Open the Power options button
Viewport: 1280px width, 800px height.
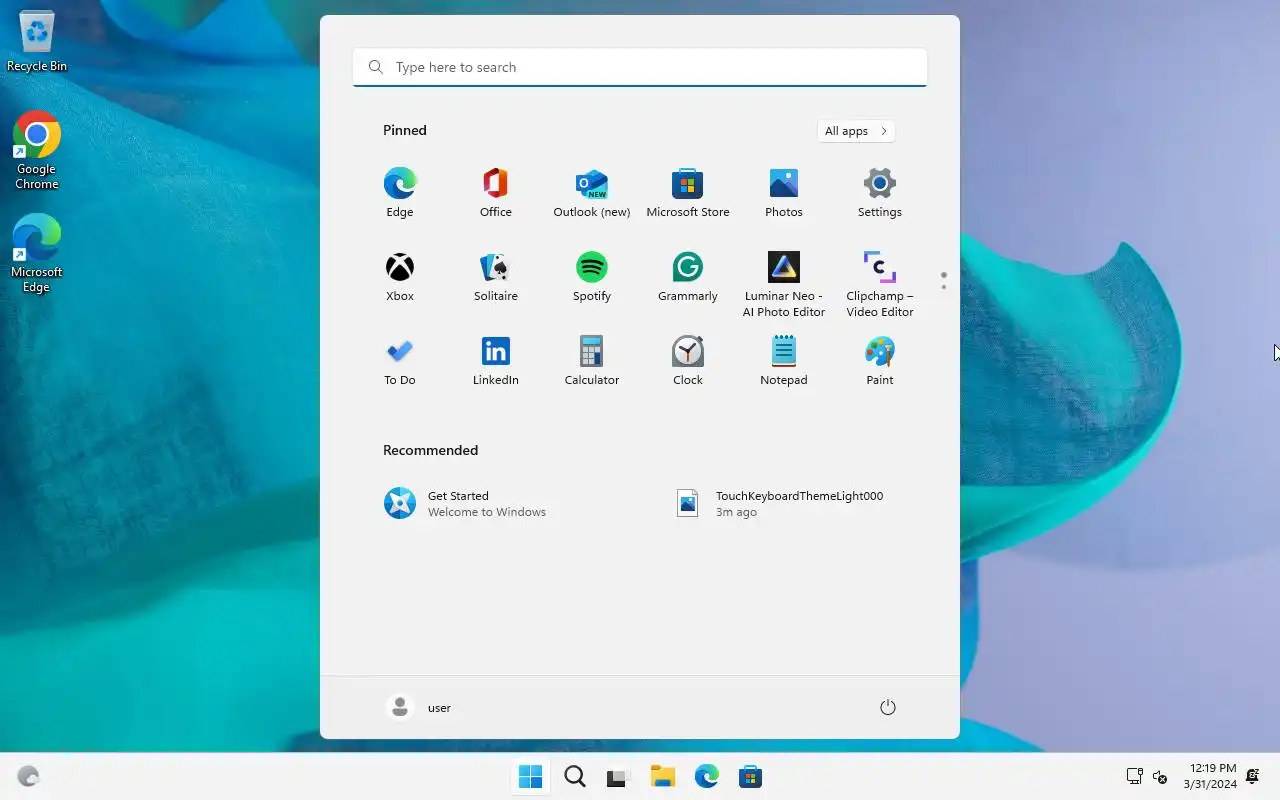tap(888, 707)
